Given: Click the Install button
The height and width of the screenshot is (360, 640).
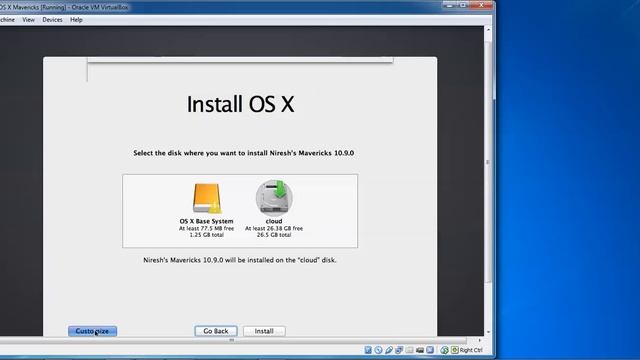Looking at the screenshot, I should coord(264,331).
